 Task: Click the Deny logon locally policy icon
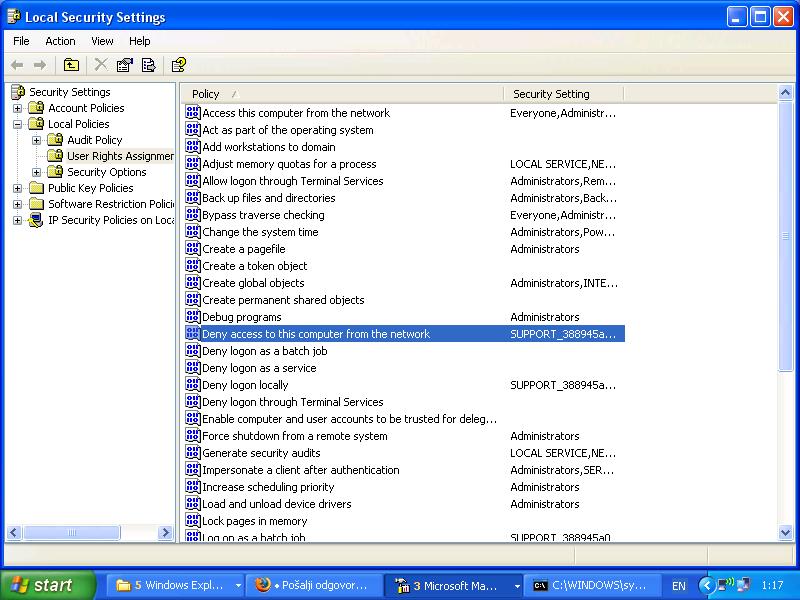coord(193,385)
